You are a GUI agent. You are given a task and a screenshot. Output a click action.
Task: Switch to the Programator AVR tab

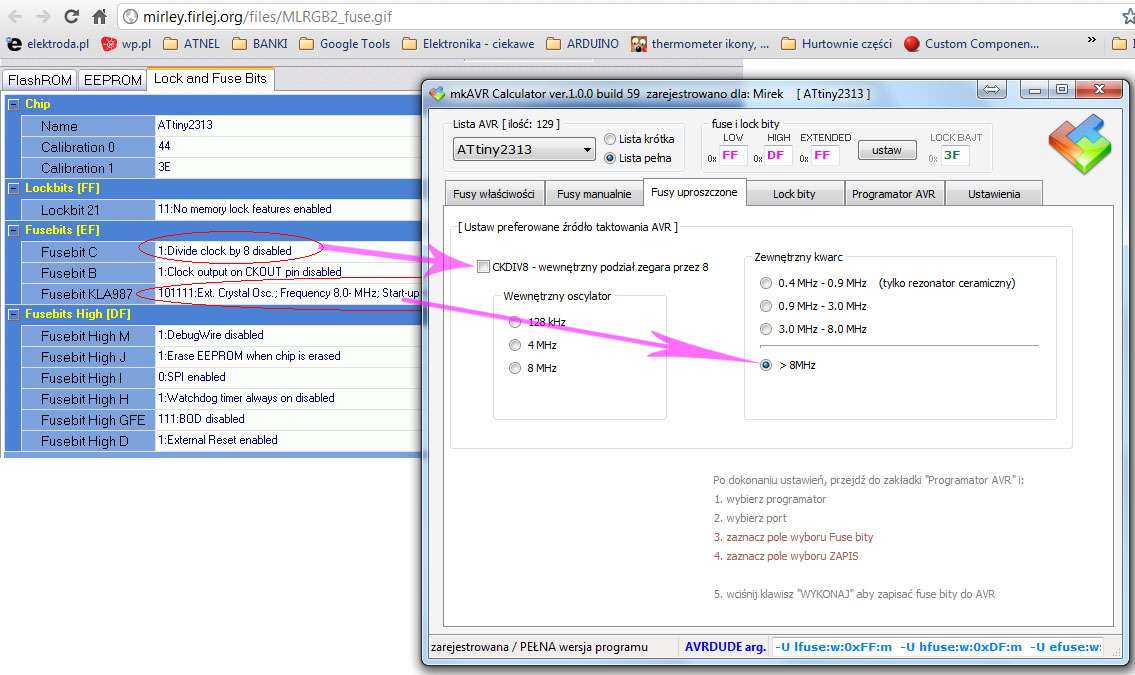(894, 194)
